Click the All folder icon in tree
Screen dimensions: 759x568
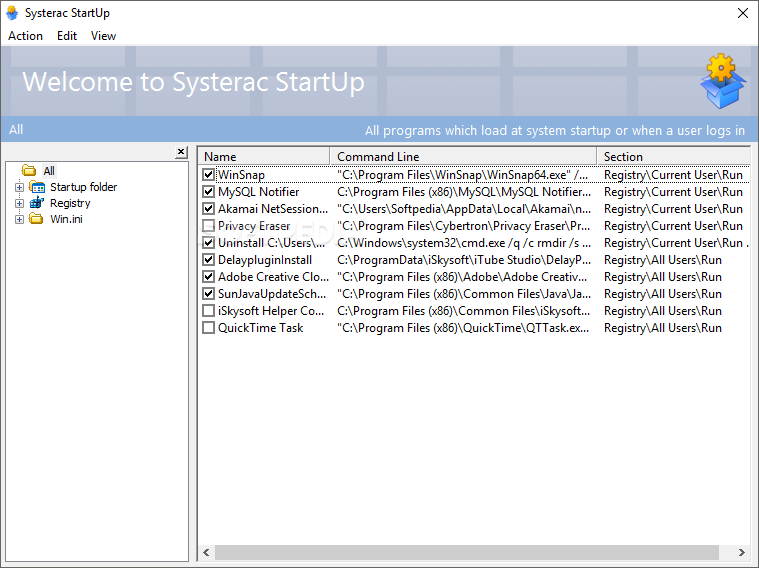(x=29, y=170)
